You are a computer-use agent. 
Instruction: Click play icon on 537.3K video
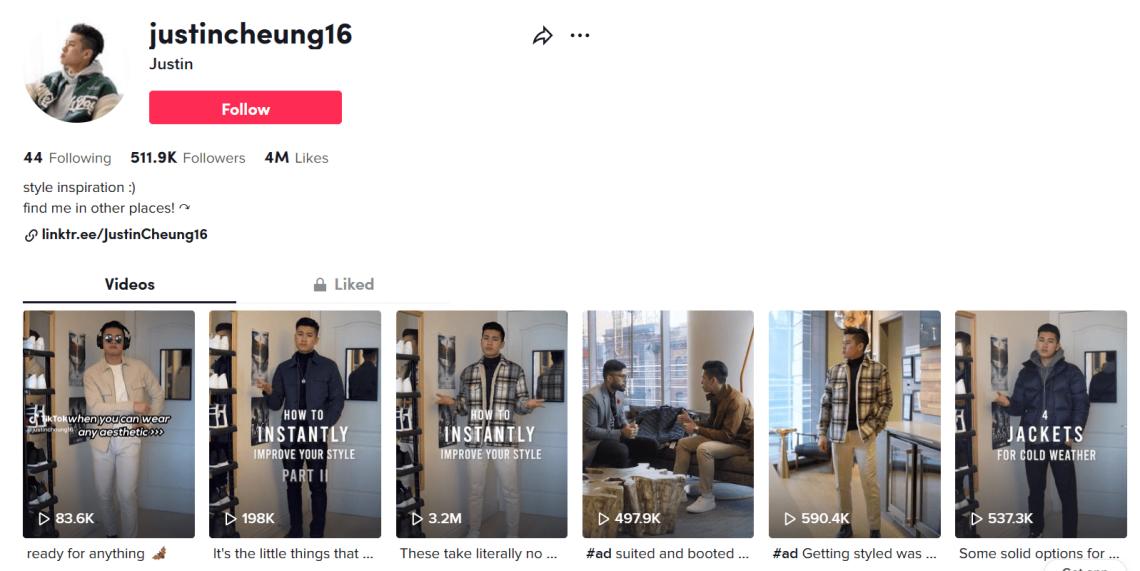click(975, 519)
